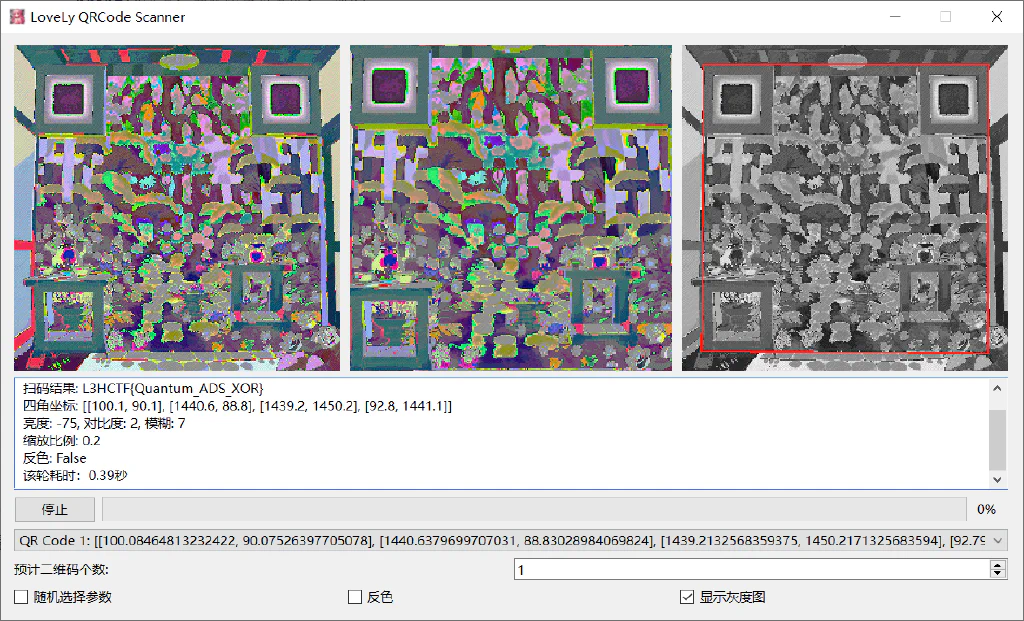Image resolution: width=1024 pixels, height=621 pixels.
Task: Minimize the QRCode Scanner window
Action: tap(895, 17)
